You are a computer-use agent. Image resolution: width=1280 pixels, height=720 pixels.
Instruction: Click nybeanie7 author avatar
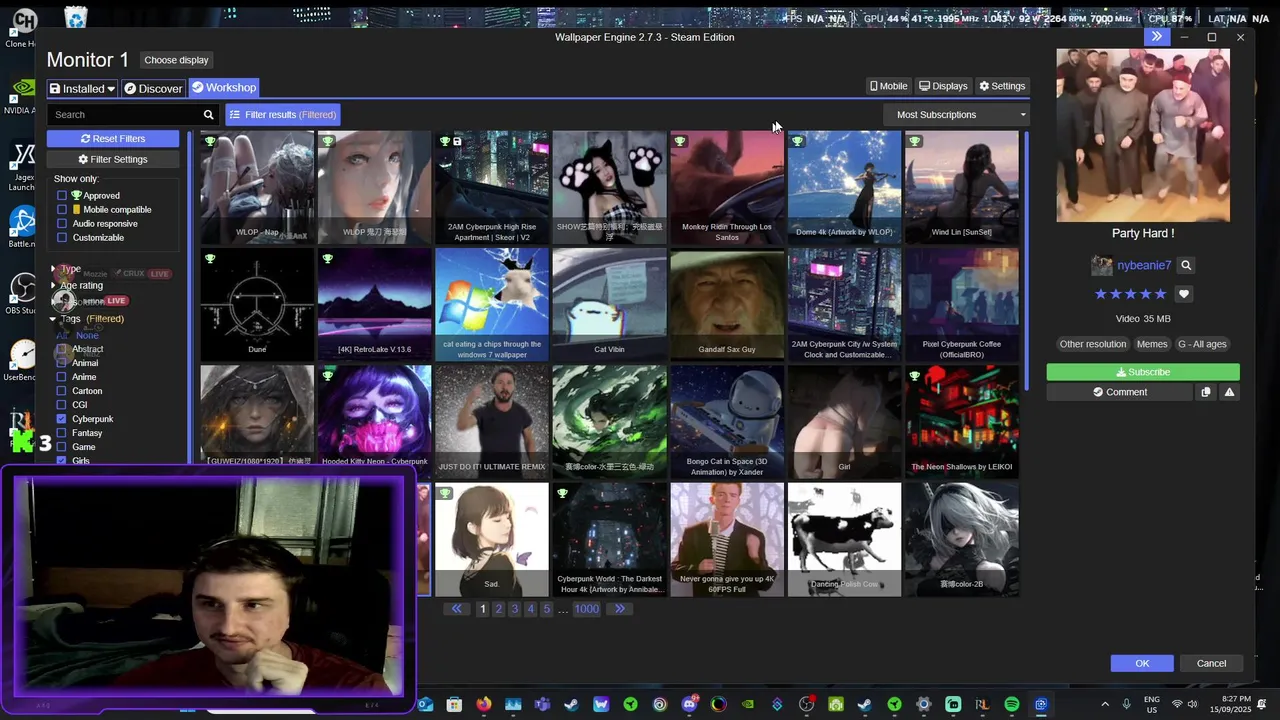click(1101, 266)
